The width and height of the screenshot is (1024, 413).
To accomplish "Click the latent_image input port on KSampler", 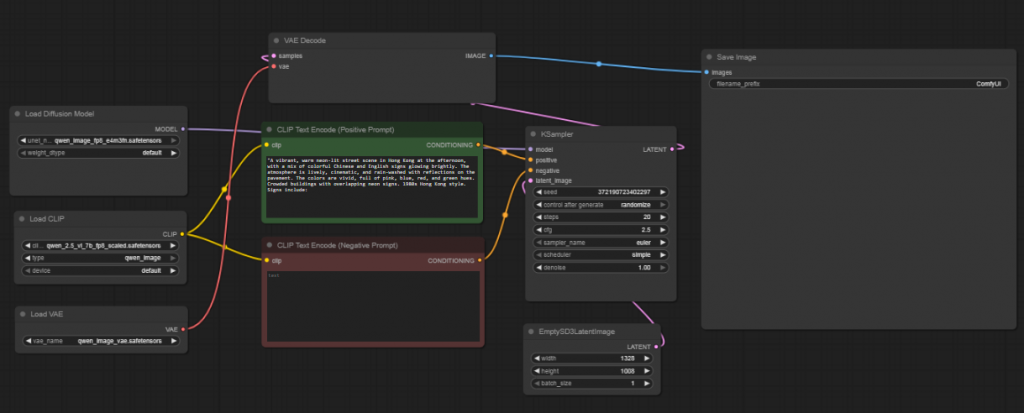I will click(x=530, y=181).
